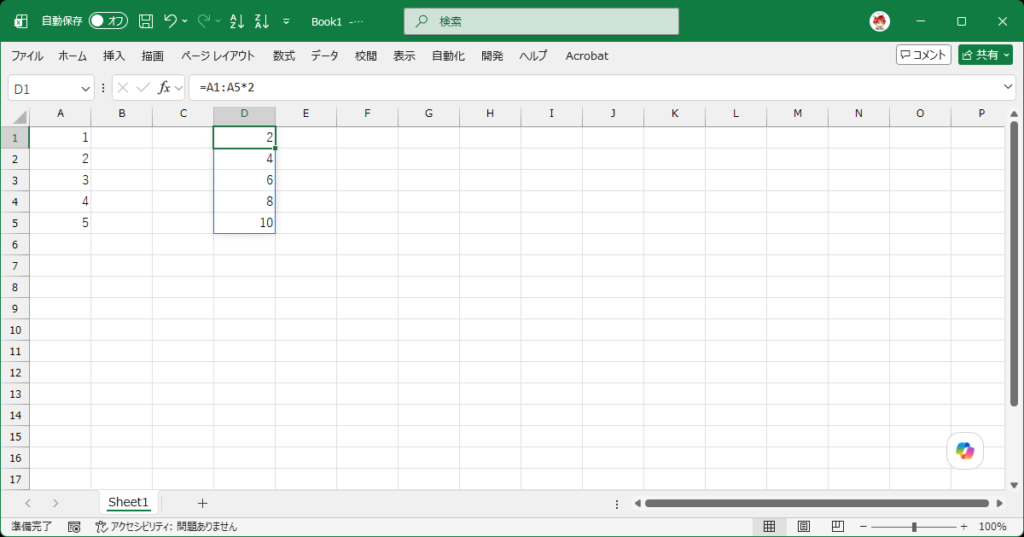Open the Copilot floating icon
1024x537 pixels.
[965, 451]
